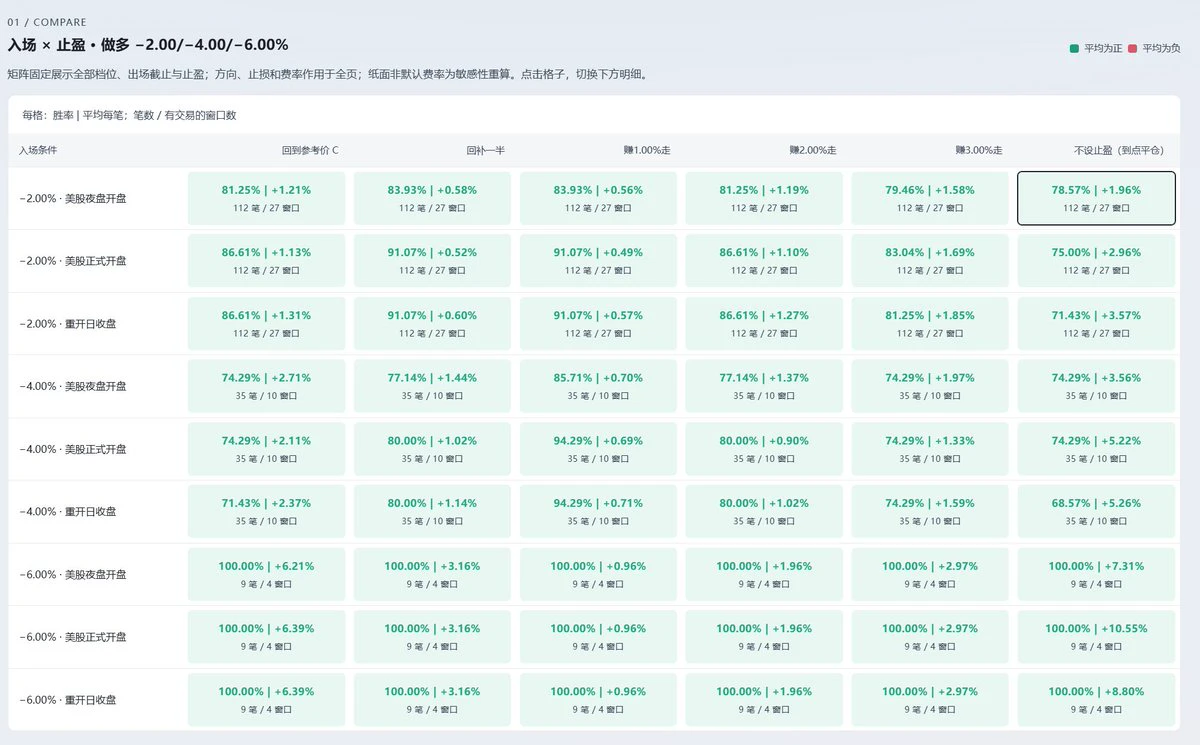Click the cell showing 77.14% | +1.37%
1200x745 pixels.
point(764,386)
